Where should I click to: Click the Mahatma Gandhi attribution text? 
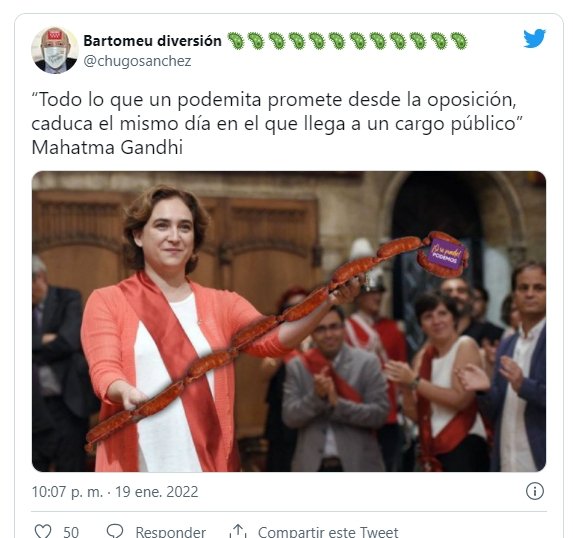coord(107,148)
